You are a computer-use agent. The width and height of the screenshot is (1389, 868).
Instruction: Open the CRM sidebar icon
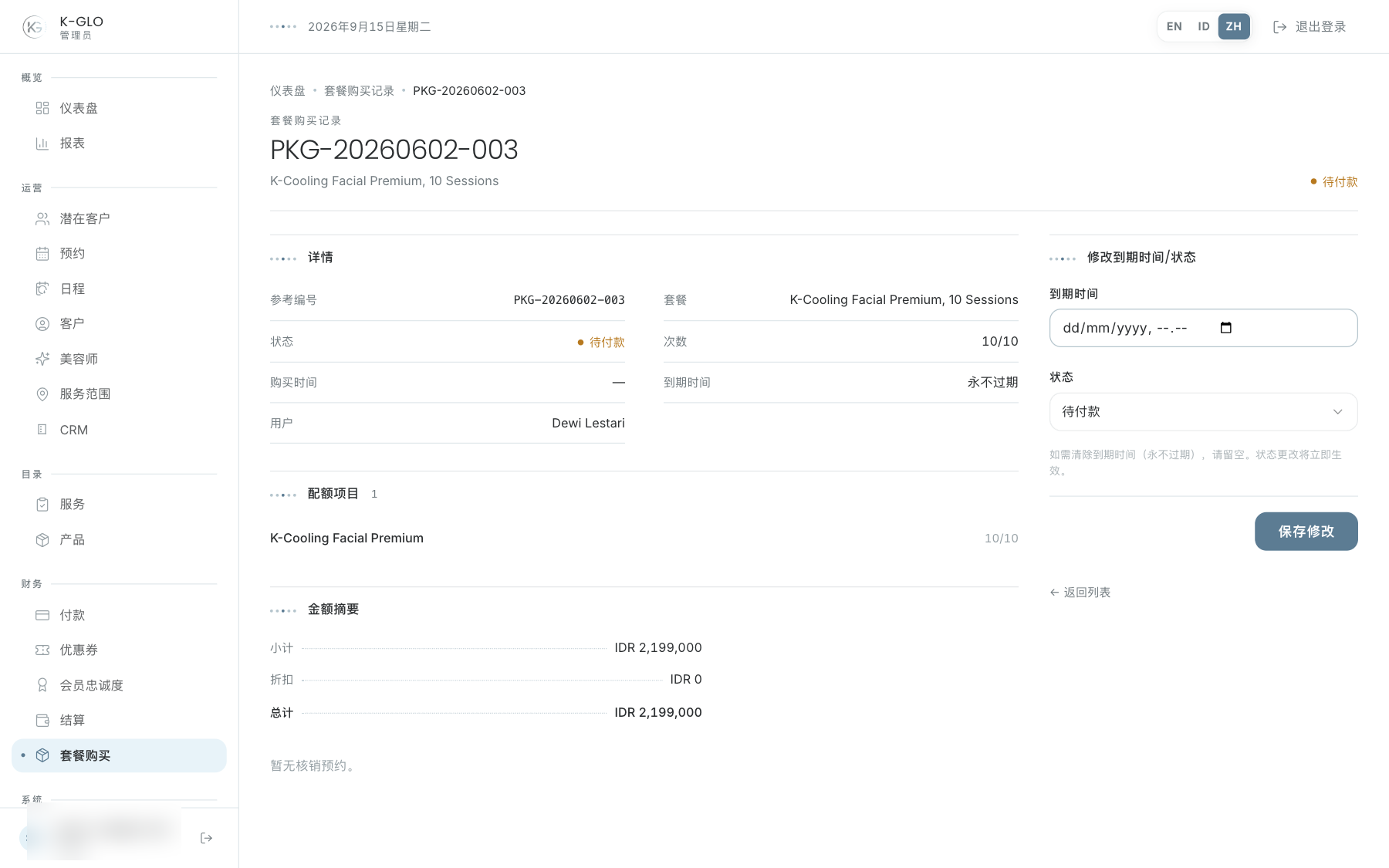pos(42,430)
